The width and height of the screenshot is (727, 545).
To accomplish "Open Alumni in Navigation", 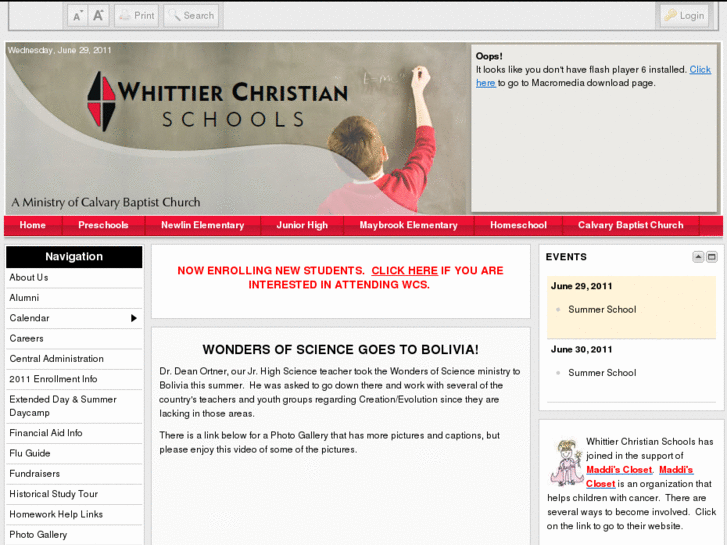I will (74, 298).
